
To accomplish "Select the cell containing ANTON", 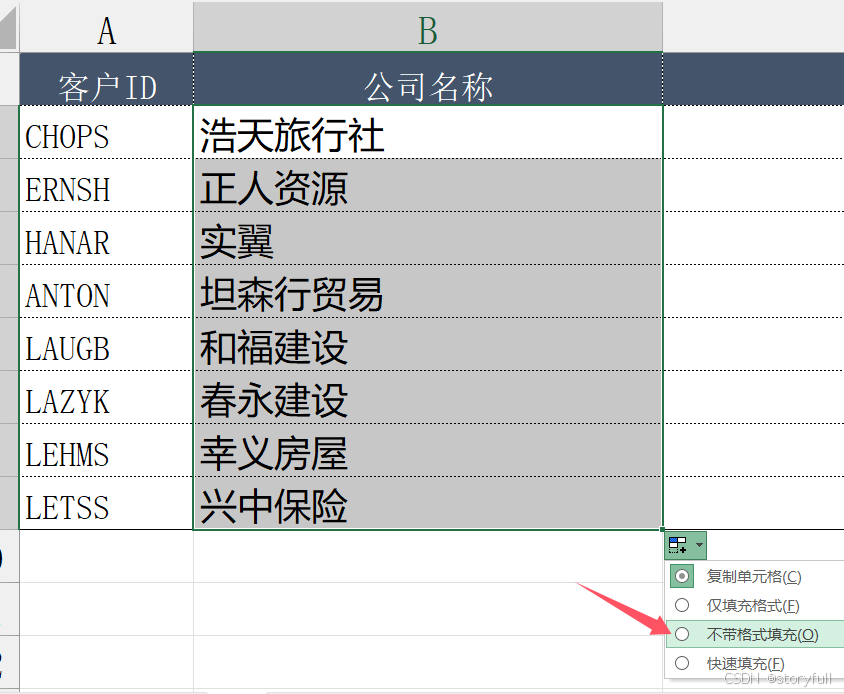I will (x=106, y=291).
